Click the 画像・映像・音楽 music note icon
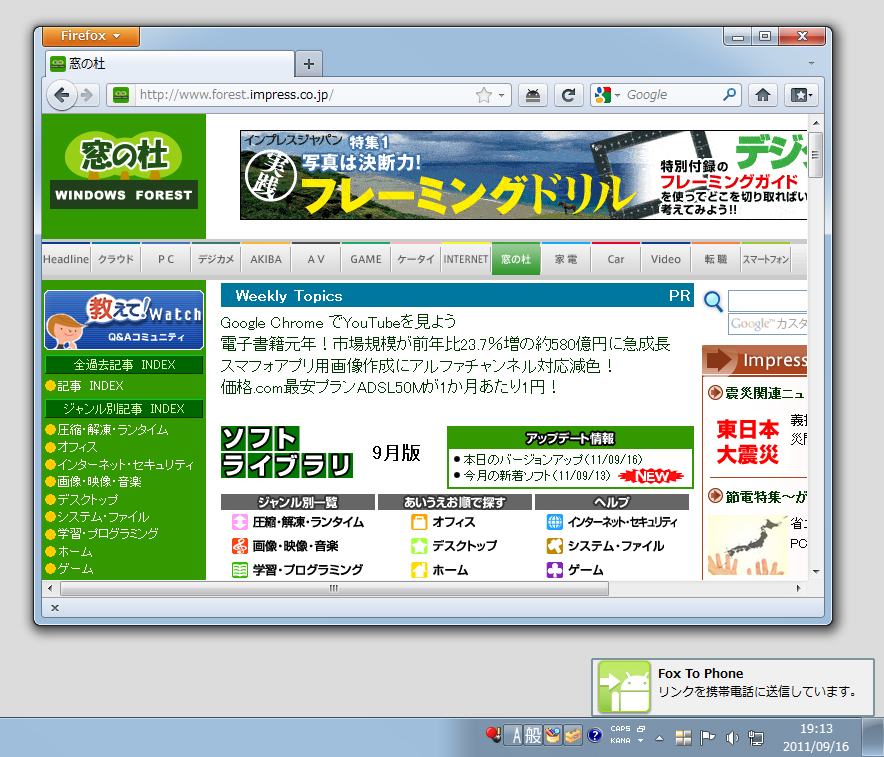This screenshot has height=757, width=884. [240, 545]
